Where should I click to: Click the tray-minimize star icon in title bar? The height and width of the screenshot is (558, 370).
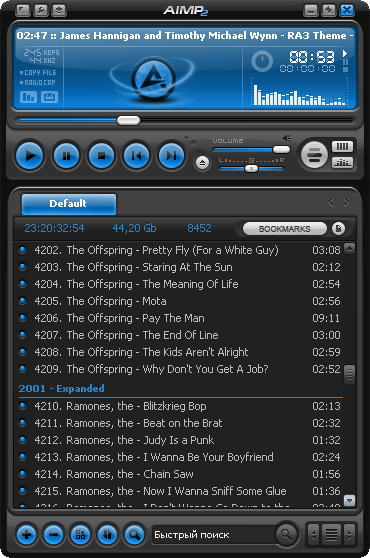click(329, 10)
